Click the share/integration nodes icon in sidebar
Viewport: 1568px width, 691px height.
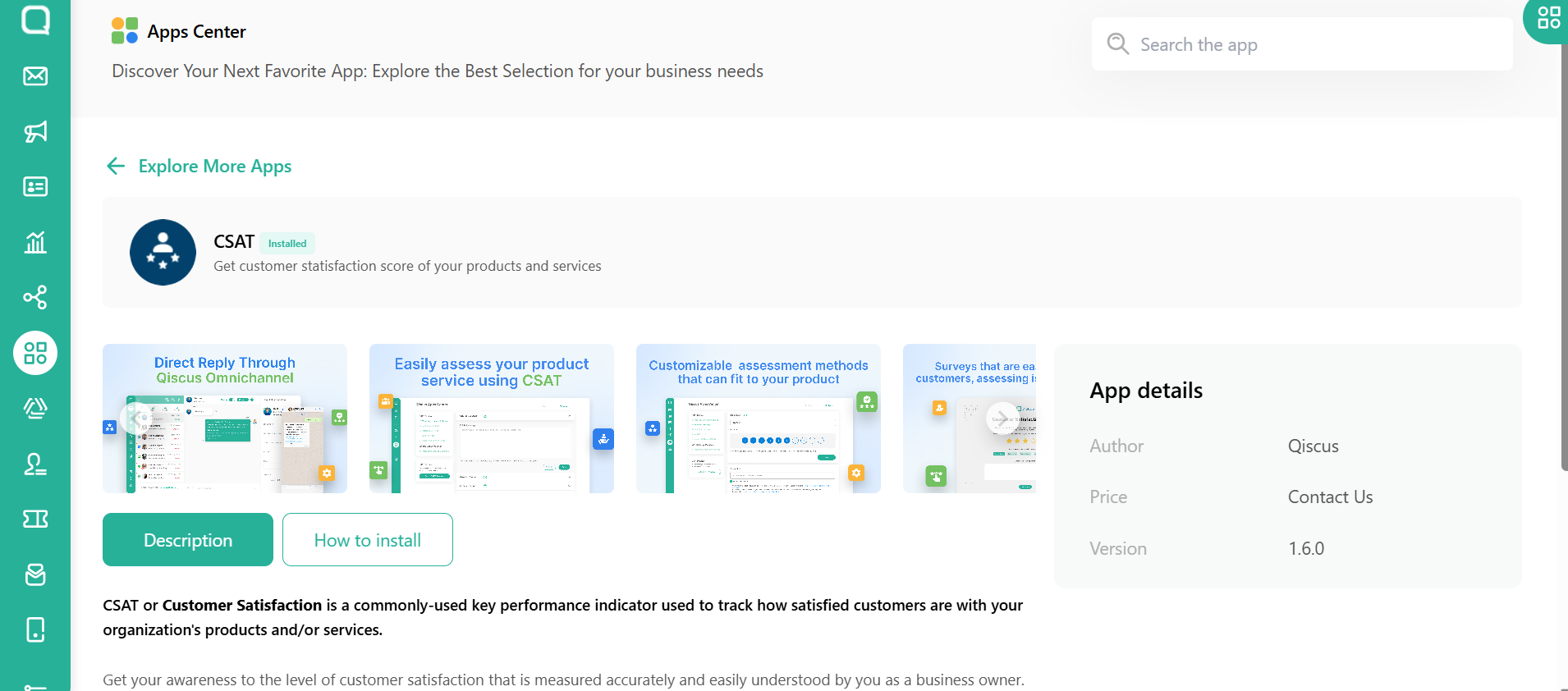[35, 297]
